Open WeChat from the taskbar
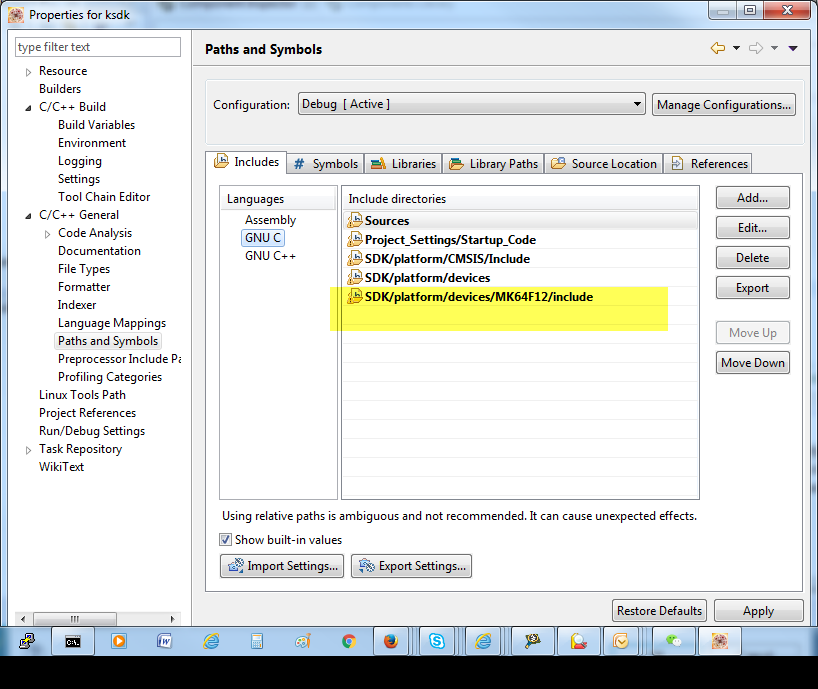 673,640
